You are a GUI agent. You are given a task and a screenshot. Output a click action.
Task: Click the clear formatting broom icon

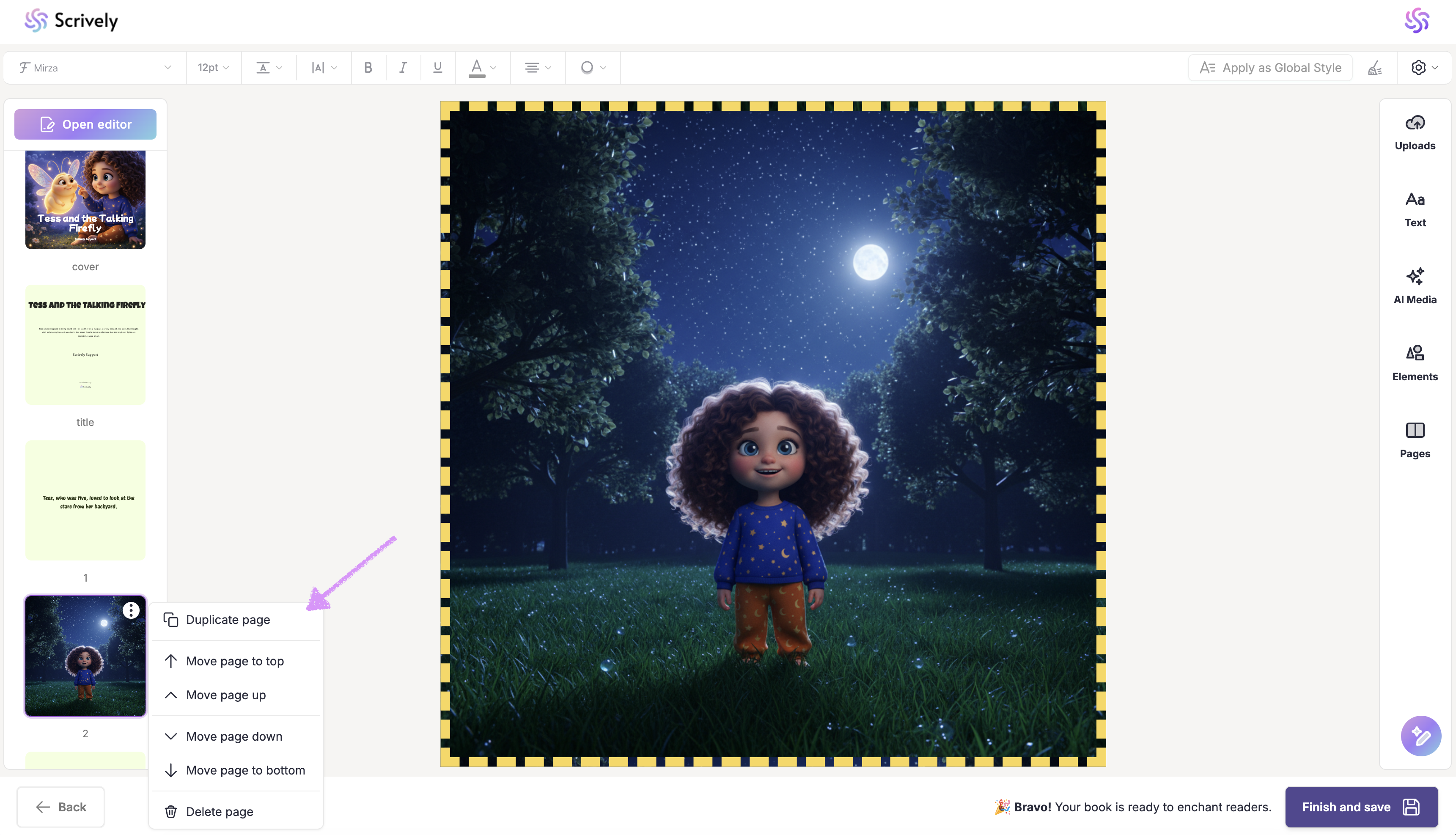point(1374,68)
